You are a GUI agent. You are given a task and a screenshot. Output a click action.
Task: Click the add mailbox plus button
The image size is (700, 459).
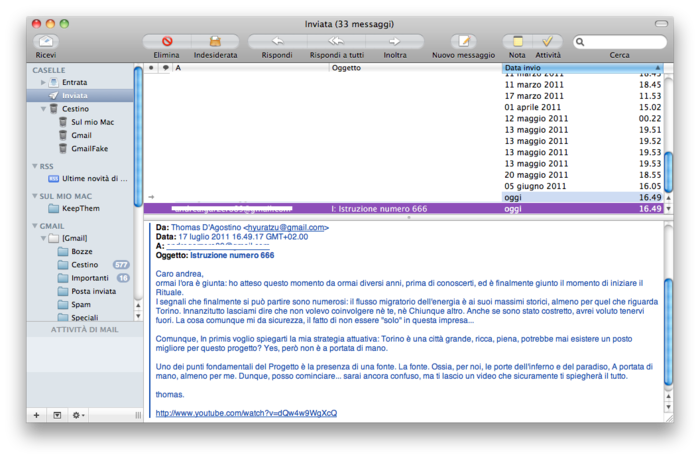37,415
